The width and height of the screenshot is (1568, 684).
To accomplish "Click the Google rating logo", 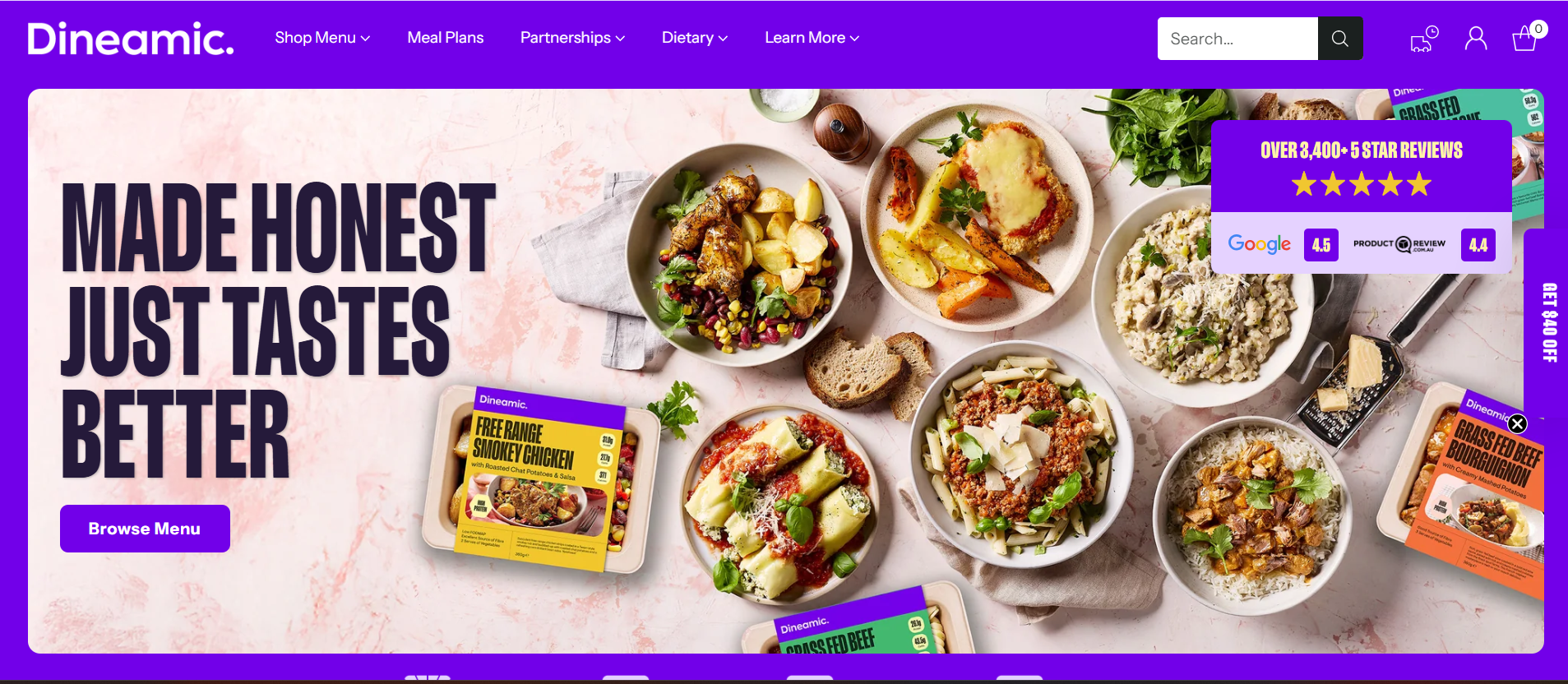I will pos(1259,244).
